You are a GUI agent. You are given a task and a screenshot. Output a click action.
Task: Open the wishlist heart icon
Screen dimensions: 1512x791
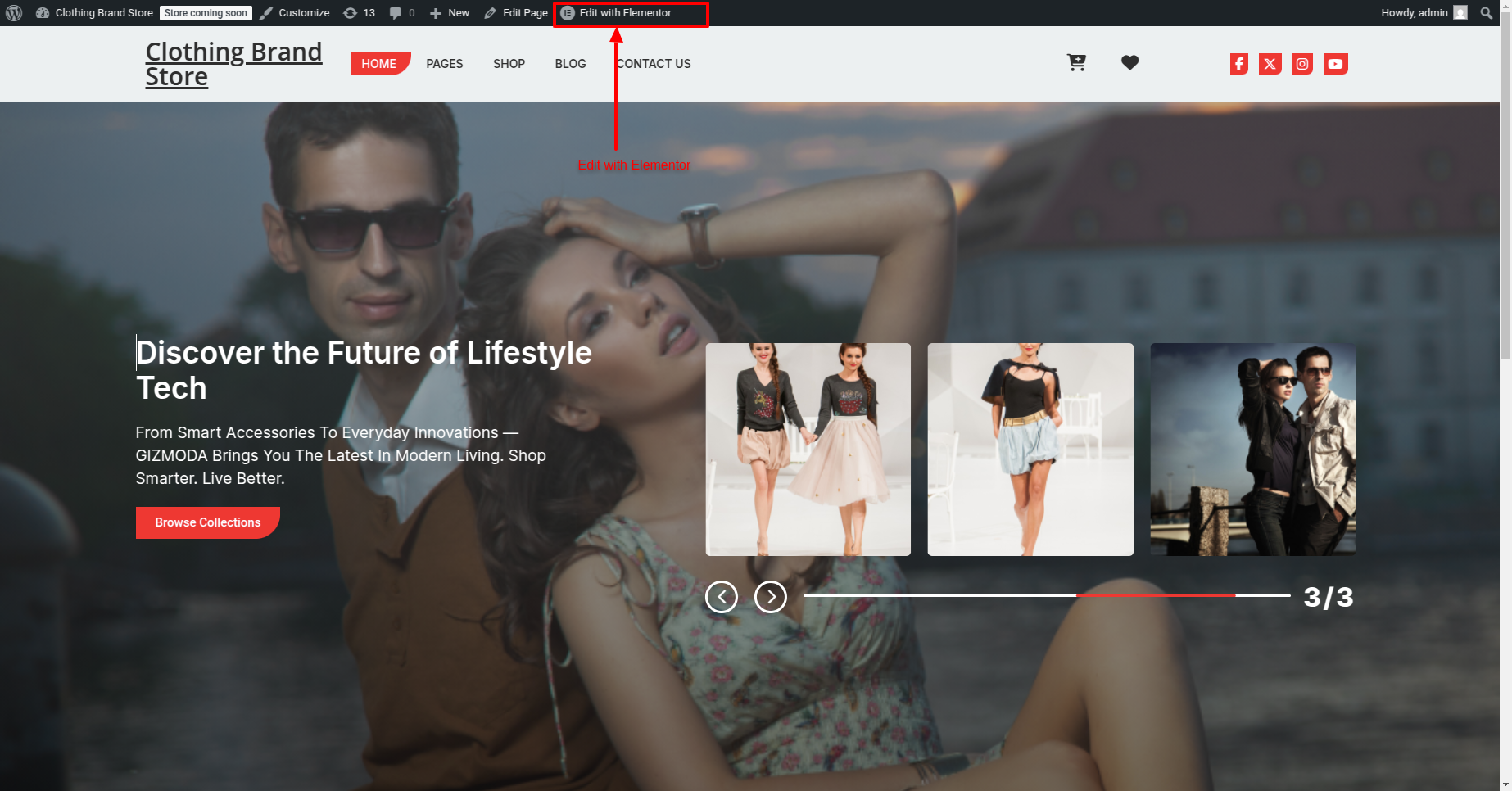pyautogui.click(x=1129, y=62)
